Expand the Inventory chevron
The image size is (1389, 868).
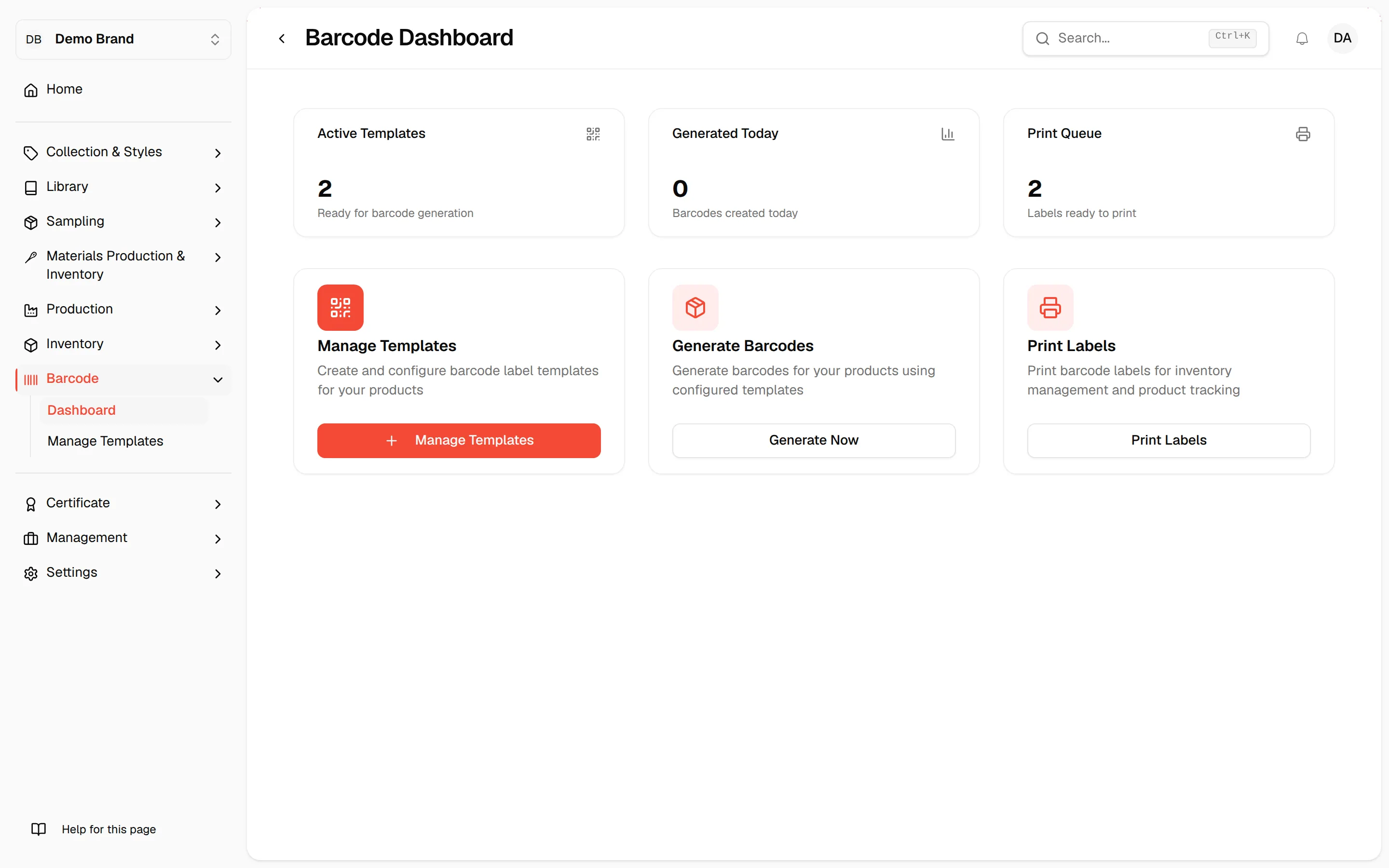[x=218, y=344]
